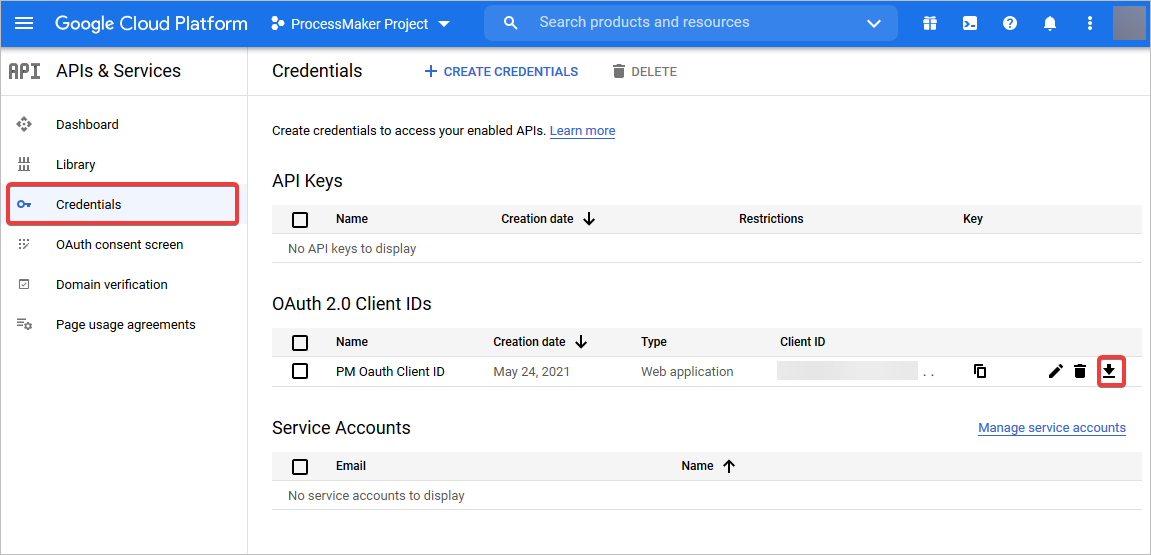
Task: Open the three-dot settings menu
Action: point(1089,23)
